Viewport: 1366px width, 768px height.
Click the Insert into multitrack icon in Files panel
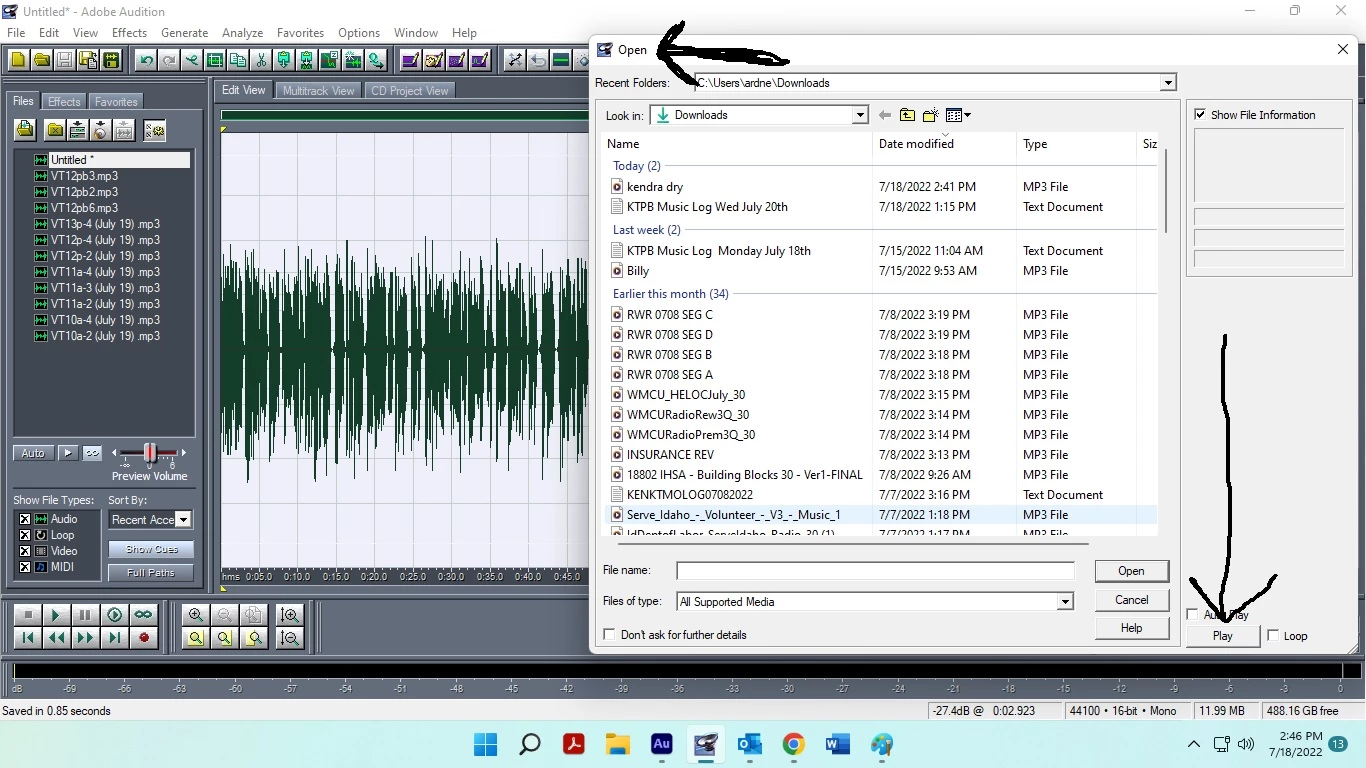click(77, 130)
